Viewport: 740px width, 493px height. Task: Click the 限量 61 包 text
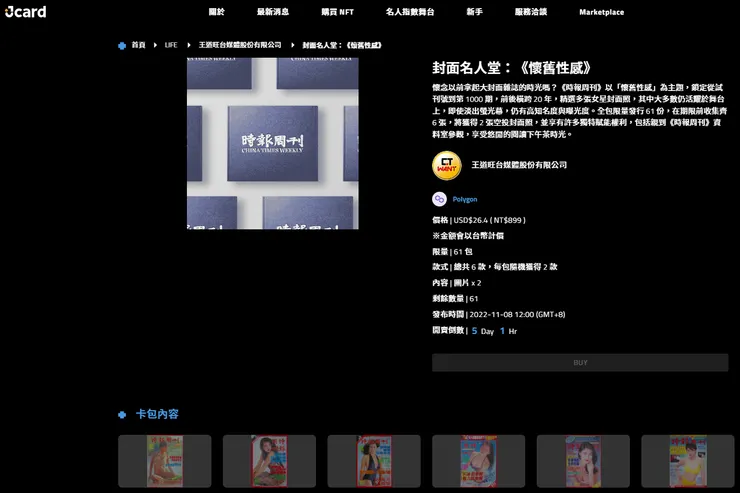pyautogui.click(x=452, y=251)
